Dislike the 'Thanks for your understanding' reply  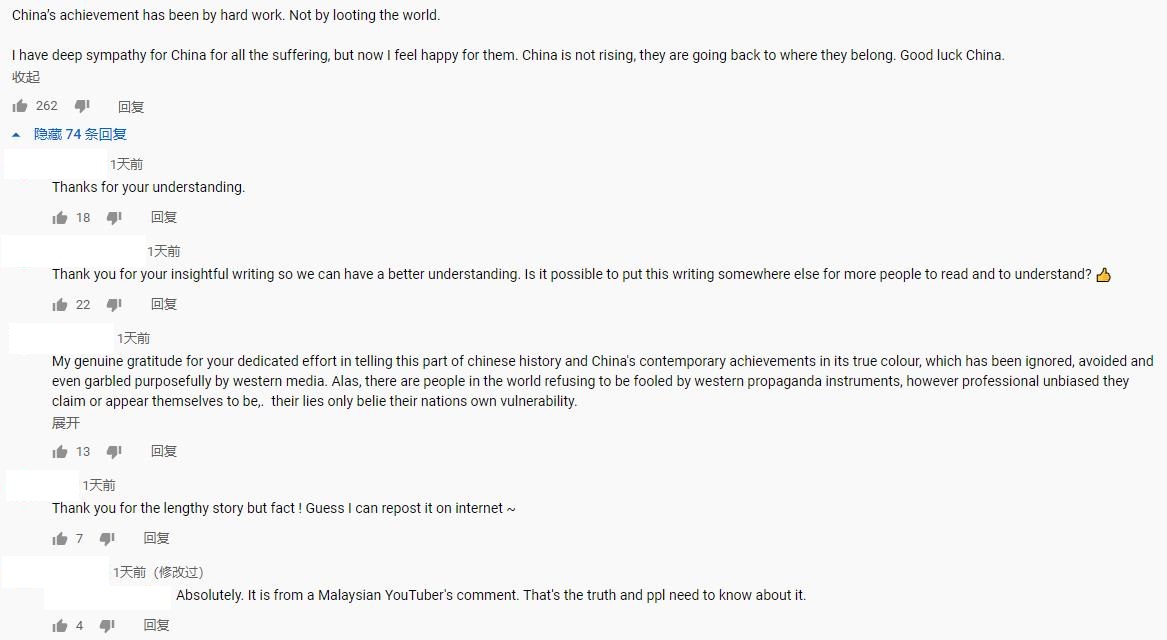point(114,217)
